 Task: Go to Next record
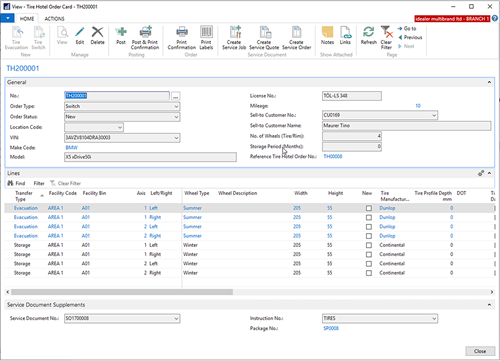(406, 46)
